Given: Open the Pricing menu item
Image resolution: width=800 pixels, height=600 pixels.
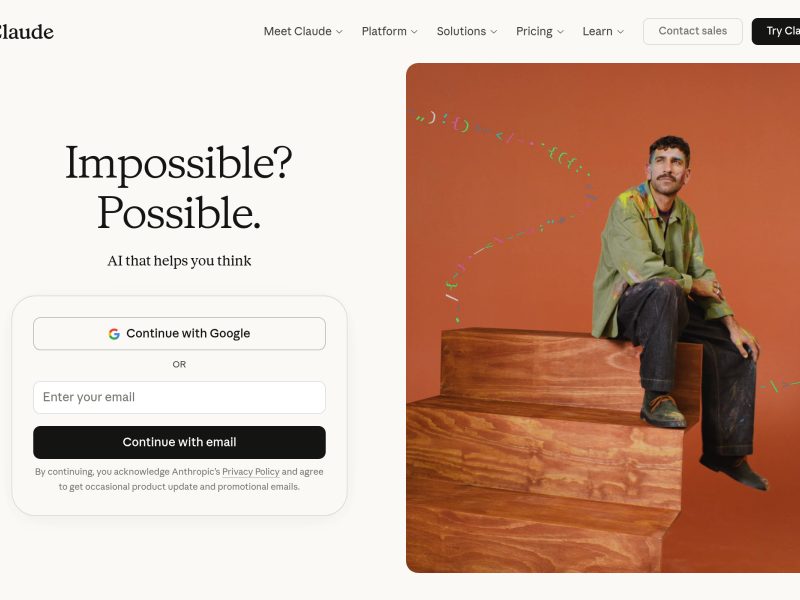Looking at the screenshot, I should [x=540, y=31].
